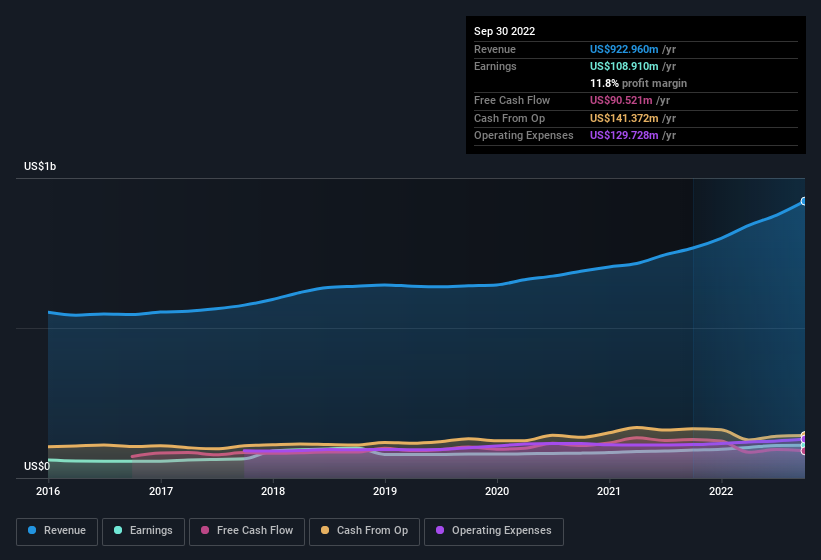Click the Operating Expenses value US$129.728m
821x560 pixels.
click(x=624, y=136)
